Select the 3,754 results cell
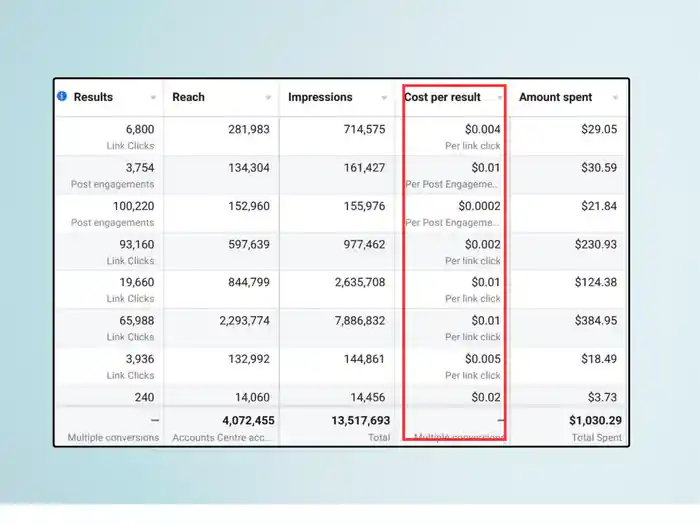 (140, 168)
